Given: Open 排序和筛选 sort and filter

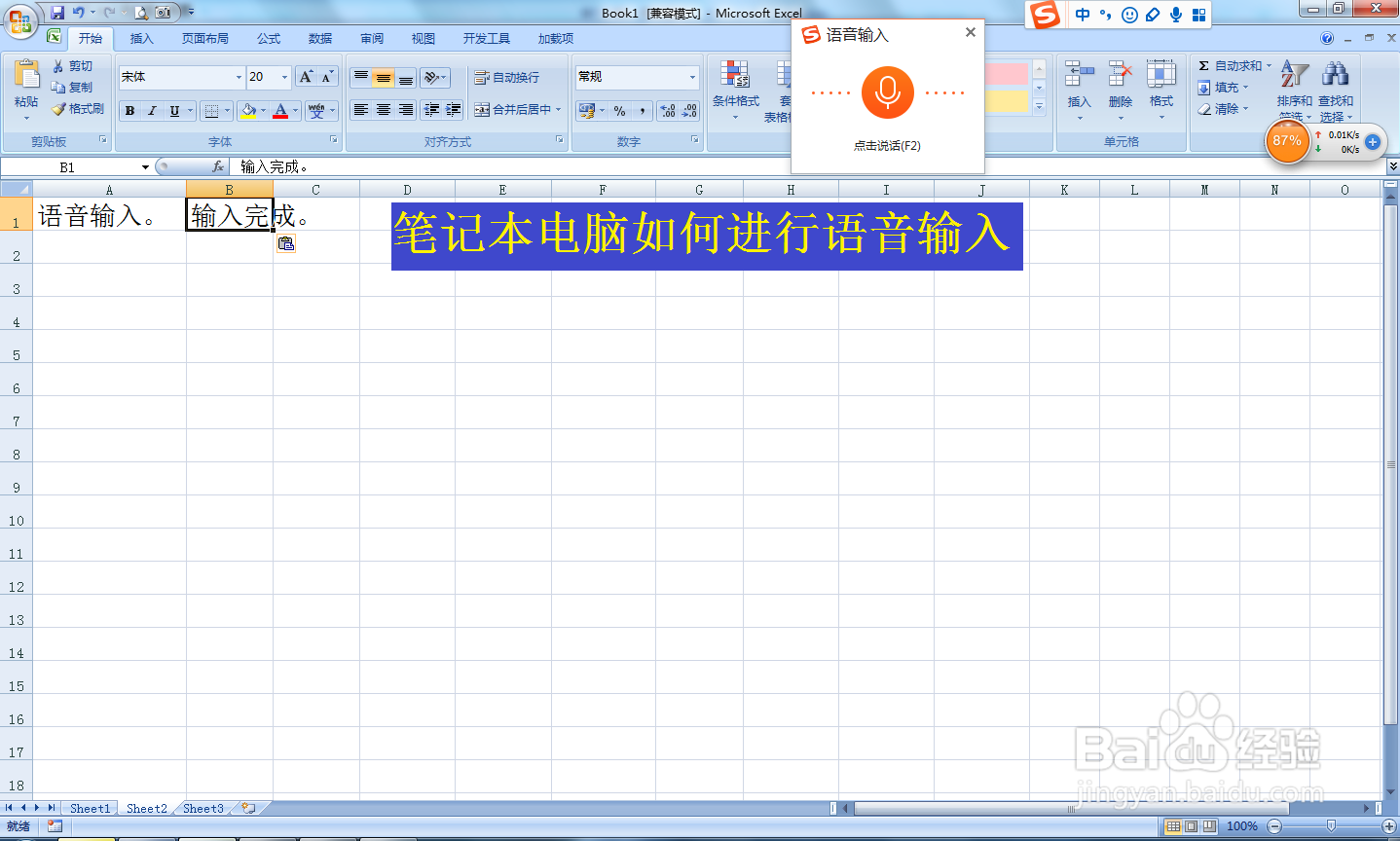Looking at the screenshot, I should pyautogui.click(x=1294, y=91).
